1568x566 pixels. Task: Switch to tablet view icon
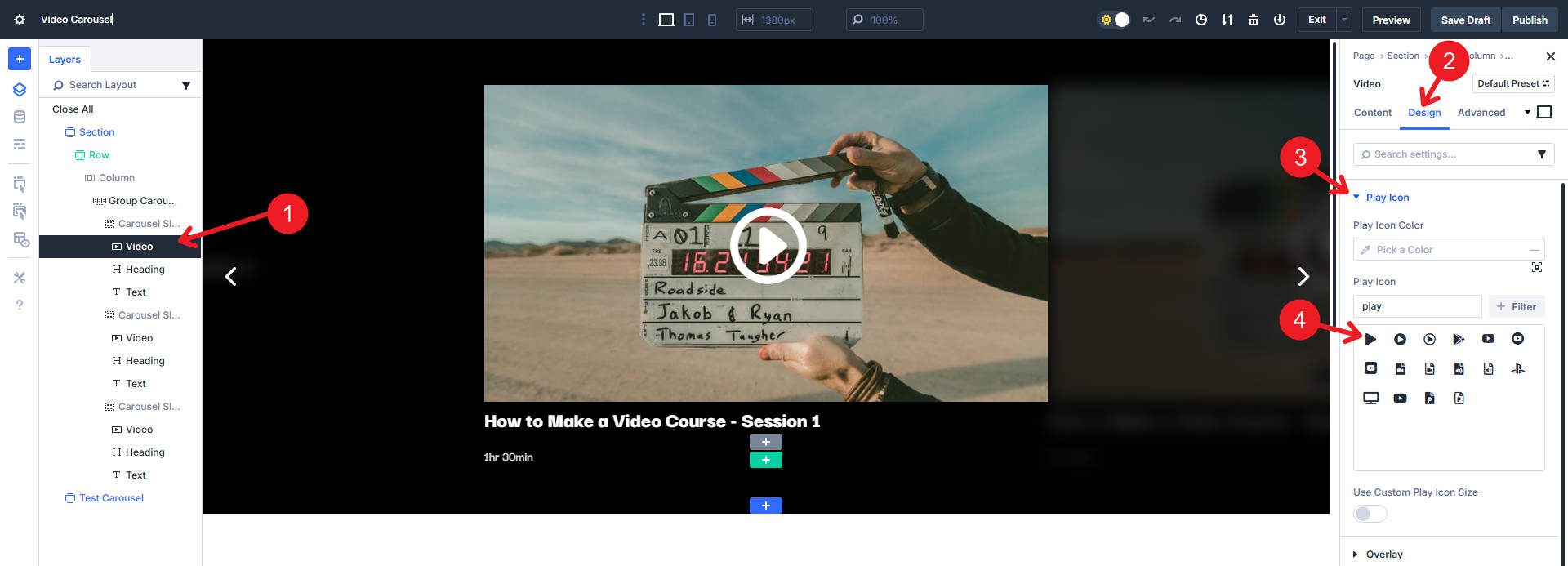pyautogui.click(x=689, y=20)
